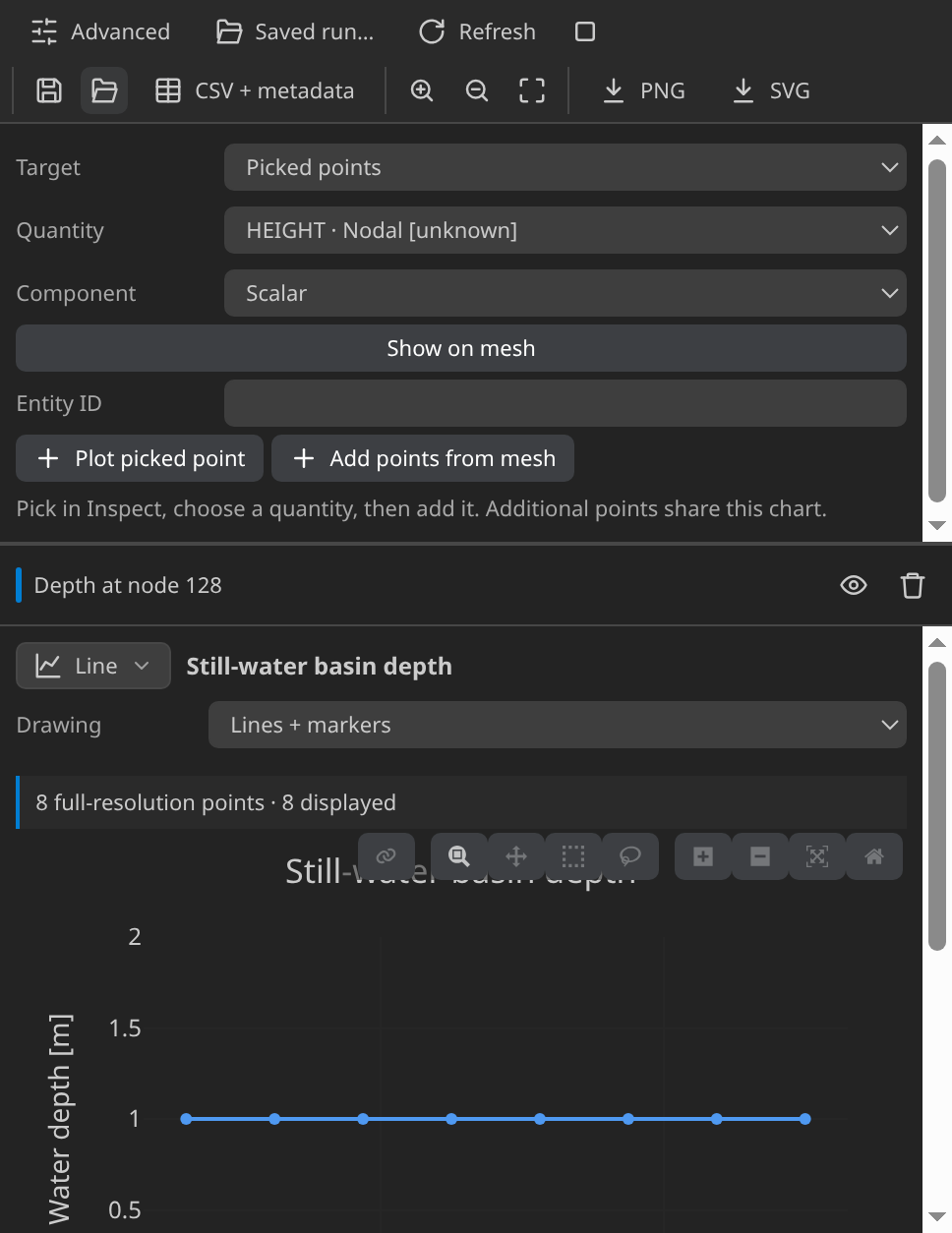The image size is (952, 1233).
Task: Click the lower panel scrollbar down arrow
Action: [x=937, y=1216]
